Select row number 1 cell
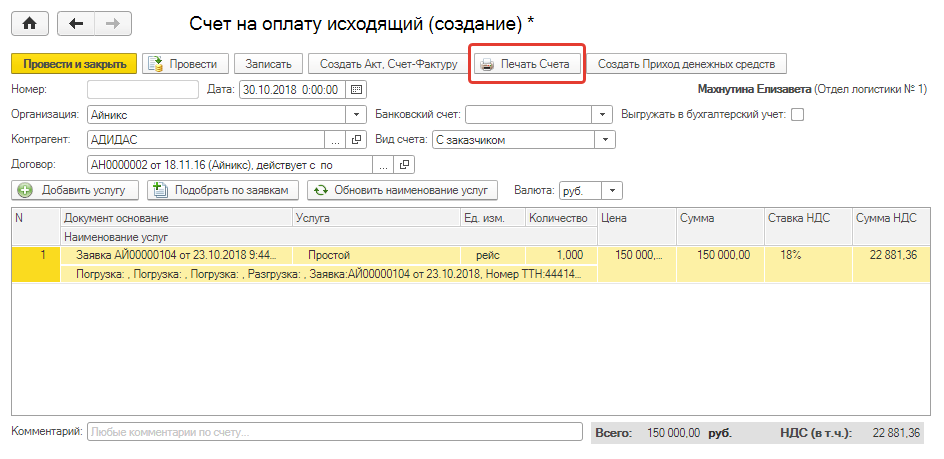 [x=36, y=264]
